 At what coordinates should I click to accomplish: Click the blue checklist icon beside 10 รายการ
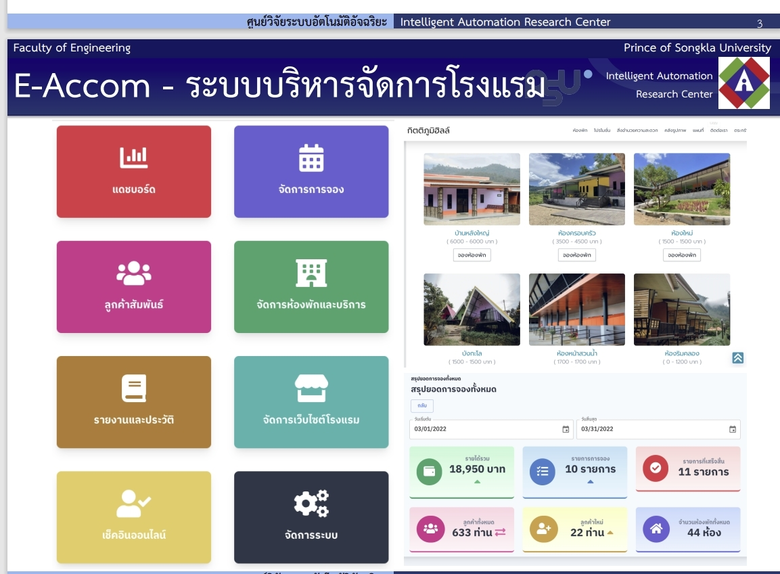542,471
